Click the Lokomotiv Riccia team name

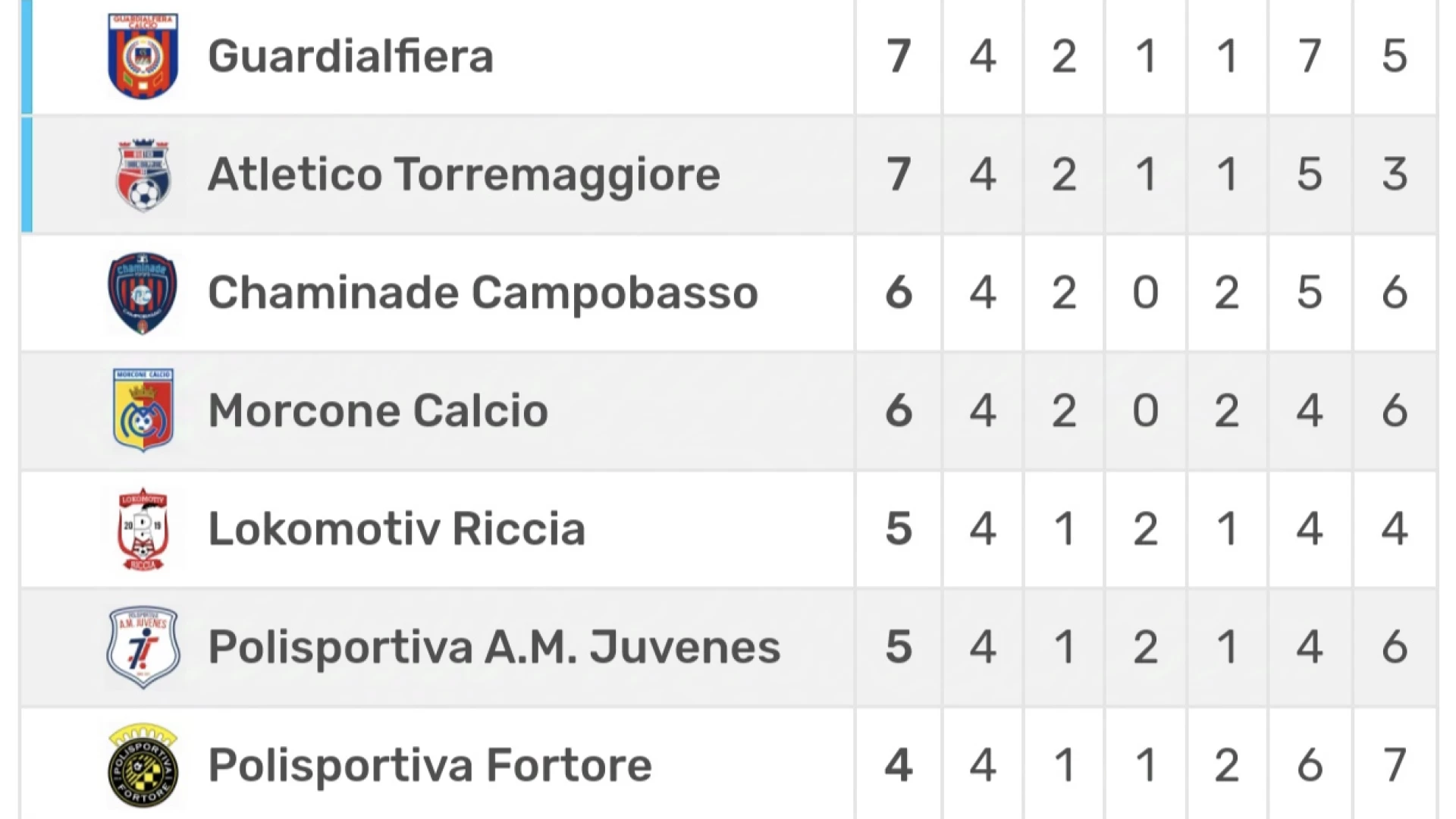click(397, 529)
